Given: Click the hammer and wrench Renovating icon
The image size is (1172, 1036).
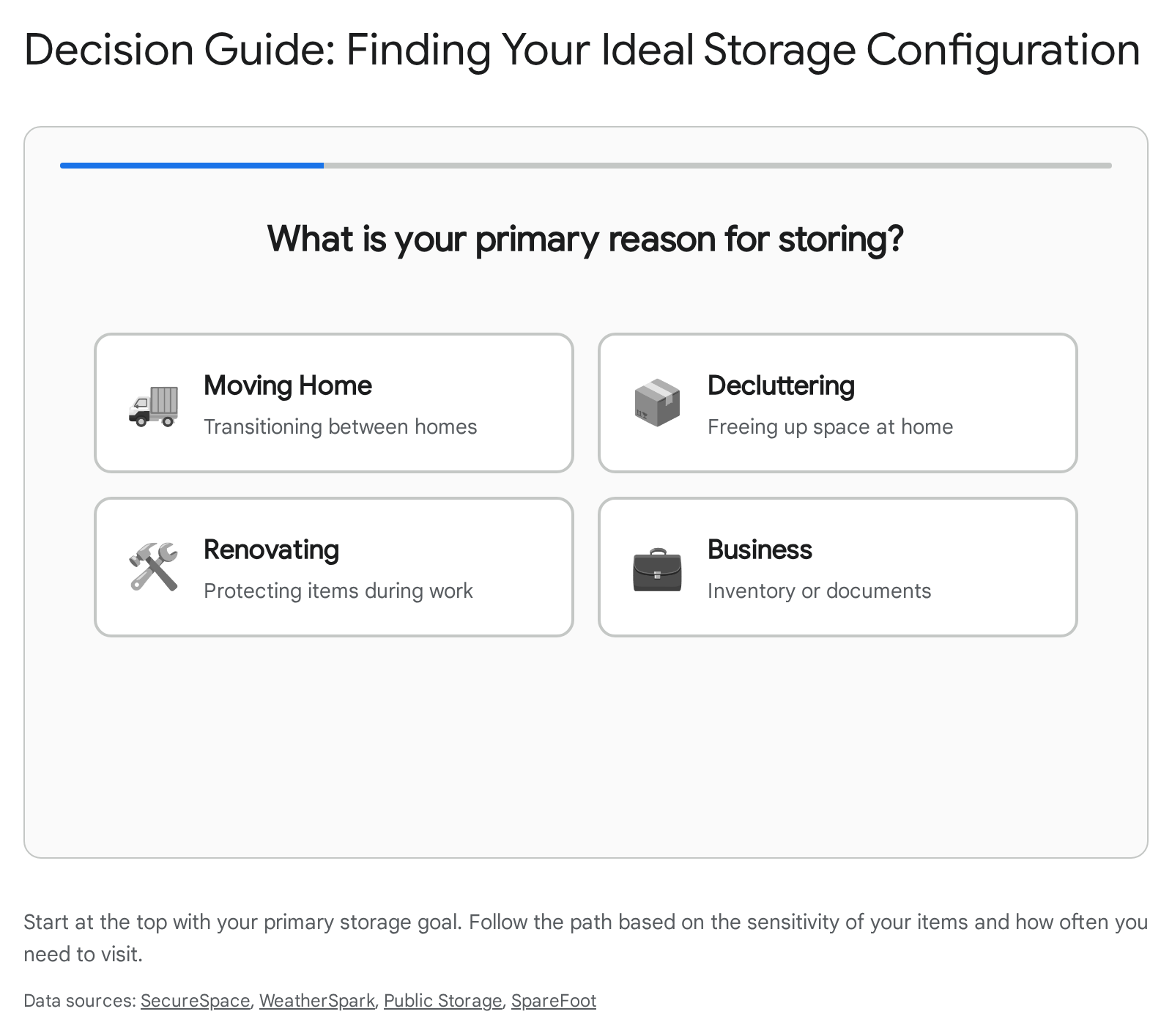Looking at the screenshot, I should [153, 566].
